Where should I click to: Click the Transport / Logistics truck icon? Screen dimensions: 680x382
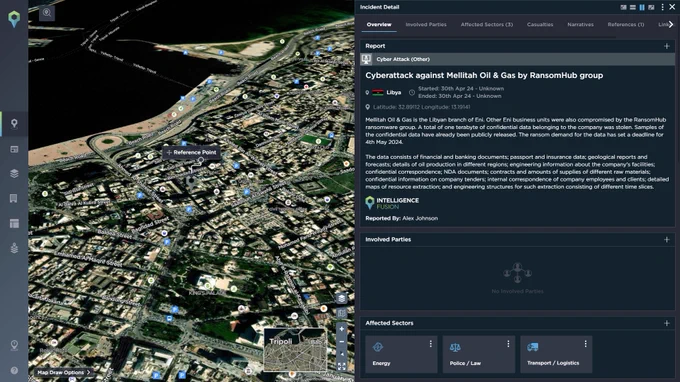pyautogui.click(x=533, y=347)
